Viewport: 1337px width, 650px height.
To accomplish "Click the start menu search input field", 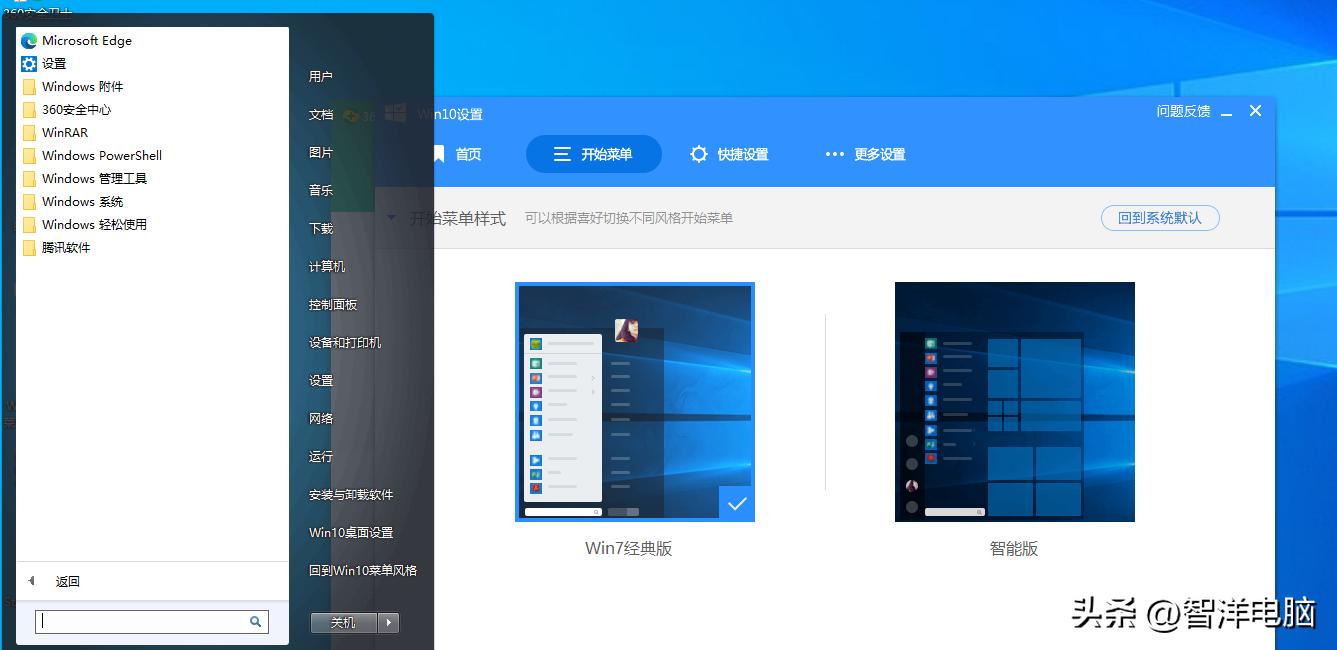I will coord(140,621).
